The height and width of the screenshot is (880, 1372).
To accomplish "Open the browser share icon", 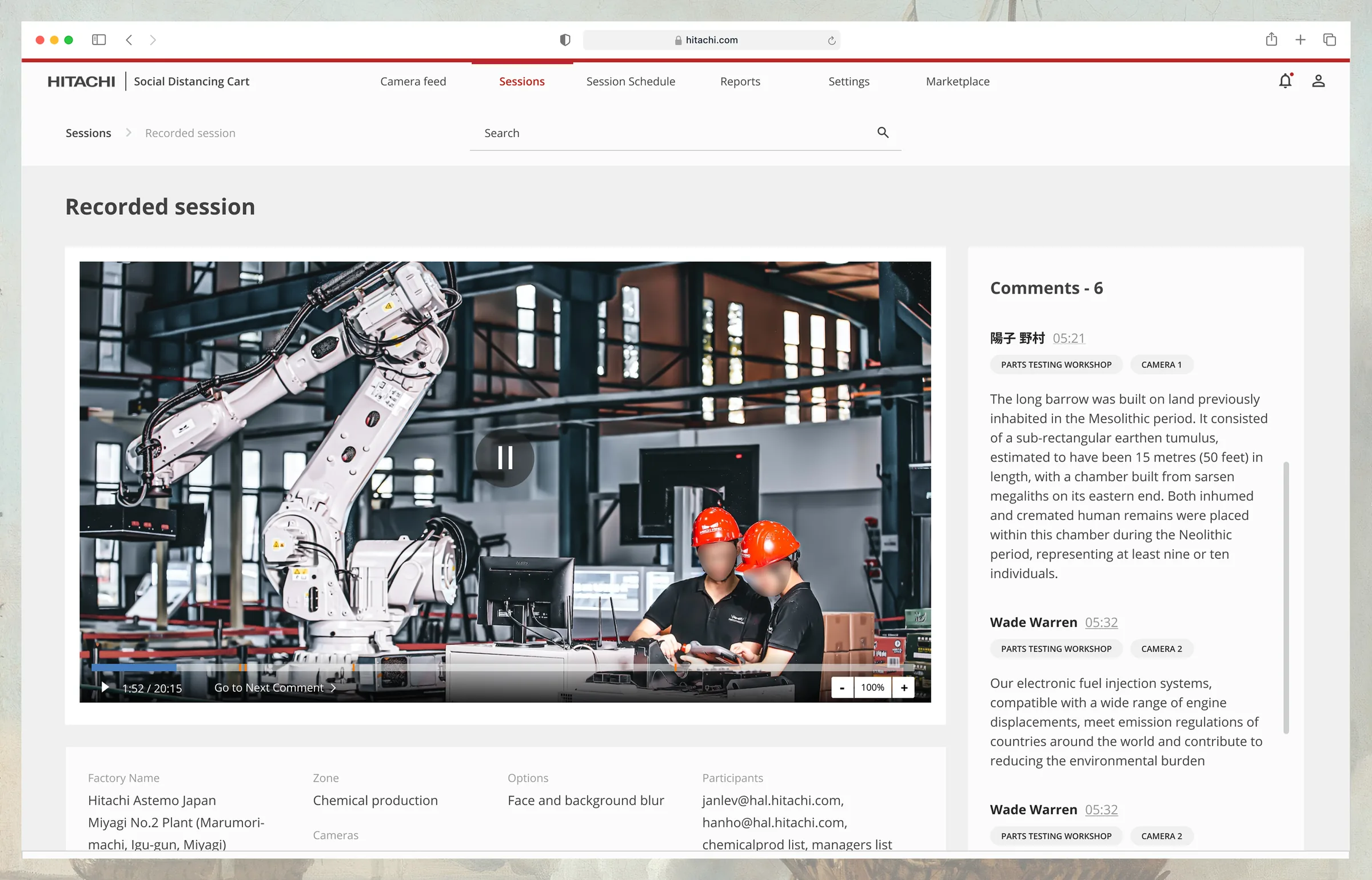I will coord(1271,39).
